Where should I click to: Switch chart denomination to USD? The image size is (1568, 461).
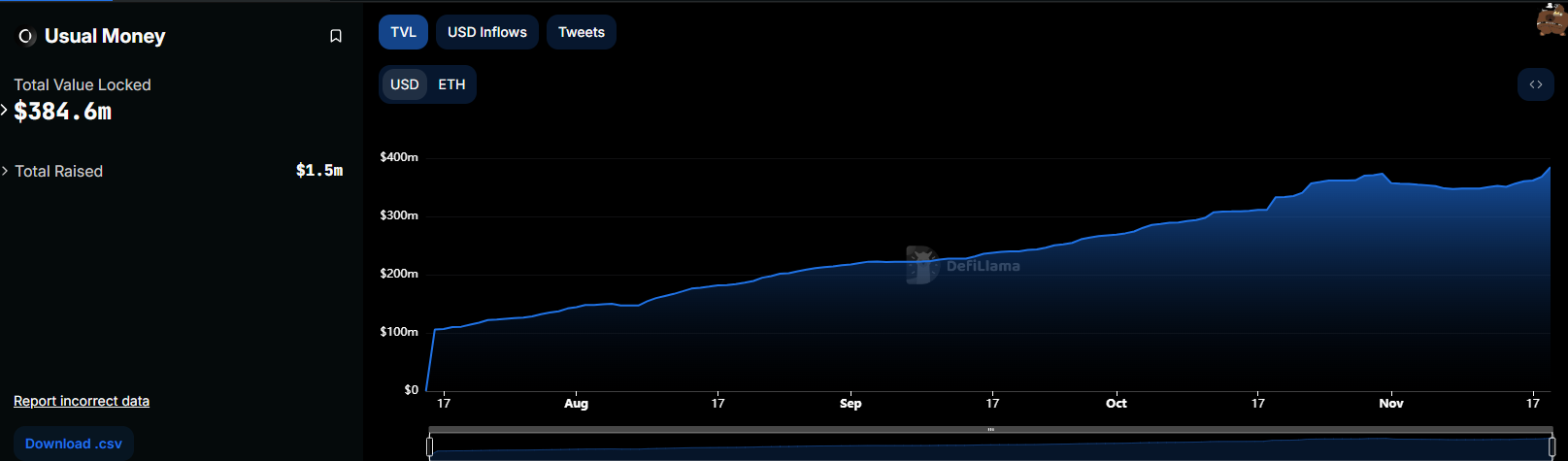coord(405,84)
